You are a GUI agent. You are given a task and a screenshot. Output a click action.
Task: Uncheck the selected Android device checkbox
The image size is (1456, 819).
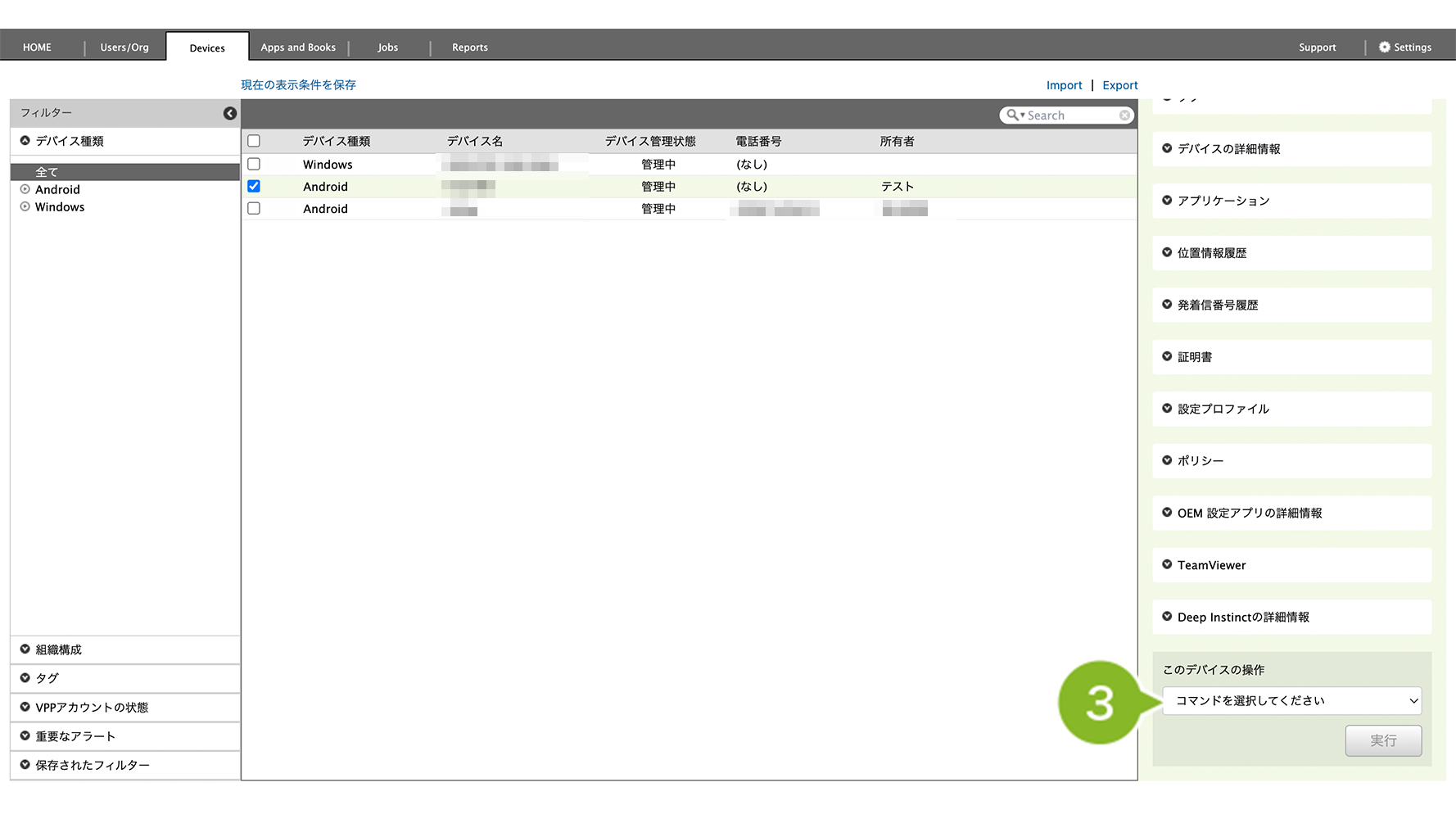(254, 187)
